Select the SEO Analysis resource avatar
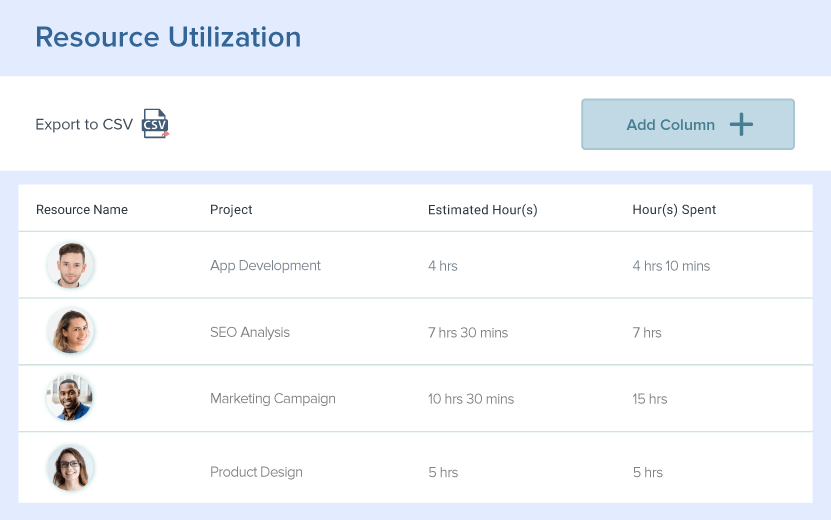This screenshot has height=520, width=831. [x=70, y=332]
